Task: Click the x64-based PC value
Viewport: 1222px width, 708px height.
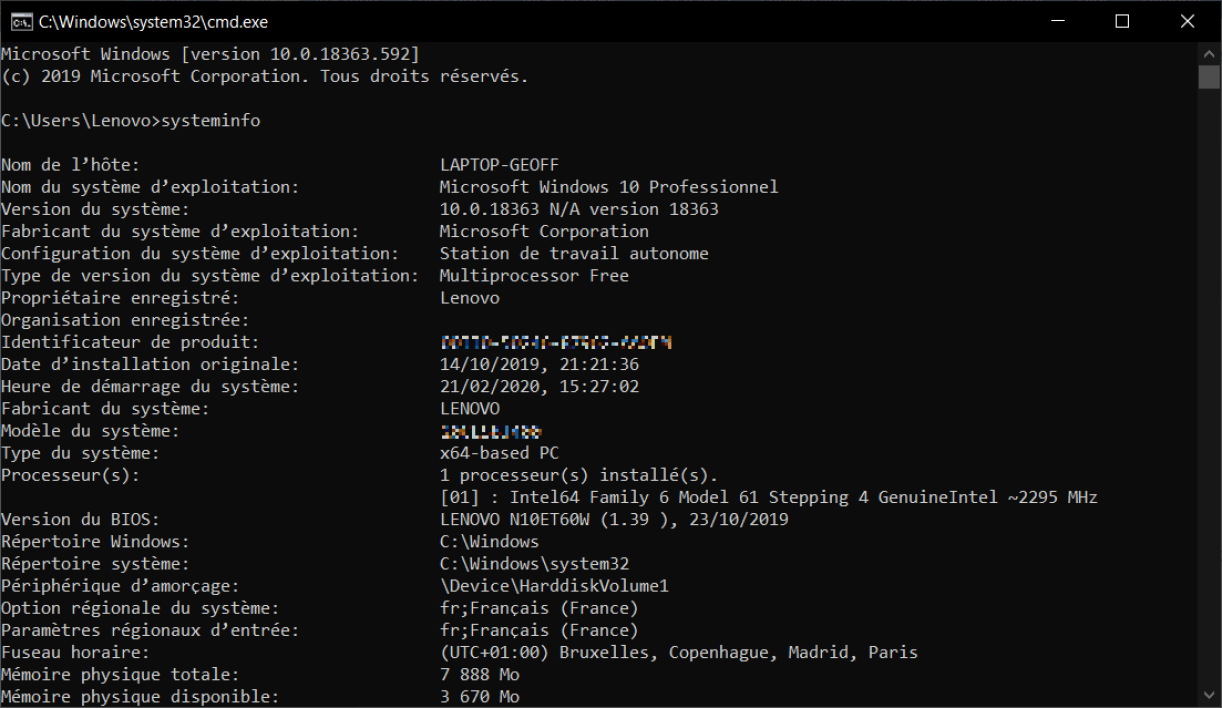Action: [499, 454]
